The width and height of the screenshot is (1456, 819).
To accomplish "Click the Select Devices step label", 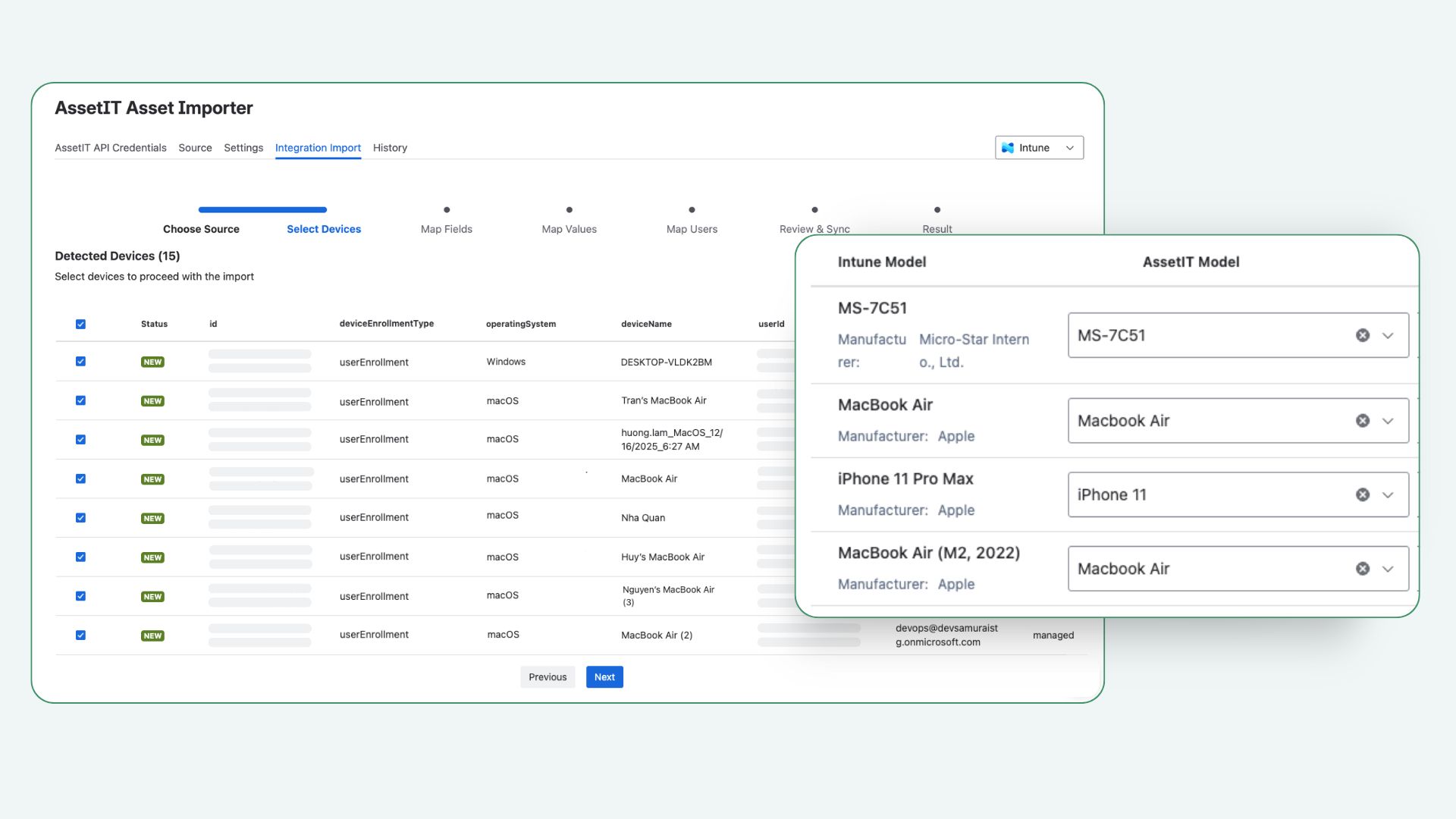I will 324,229.
